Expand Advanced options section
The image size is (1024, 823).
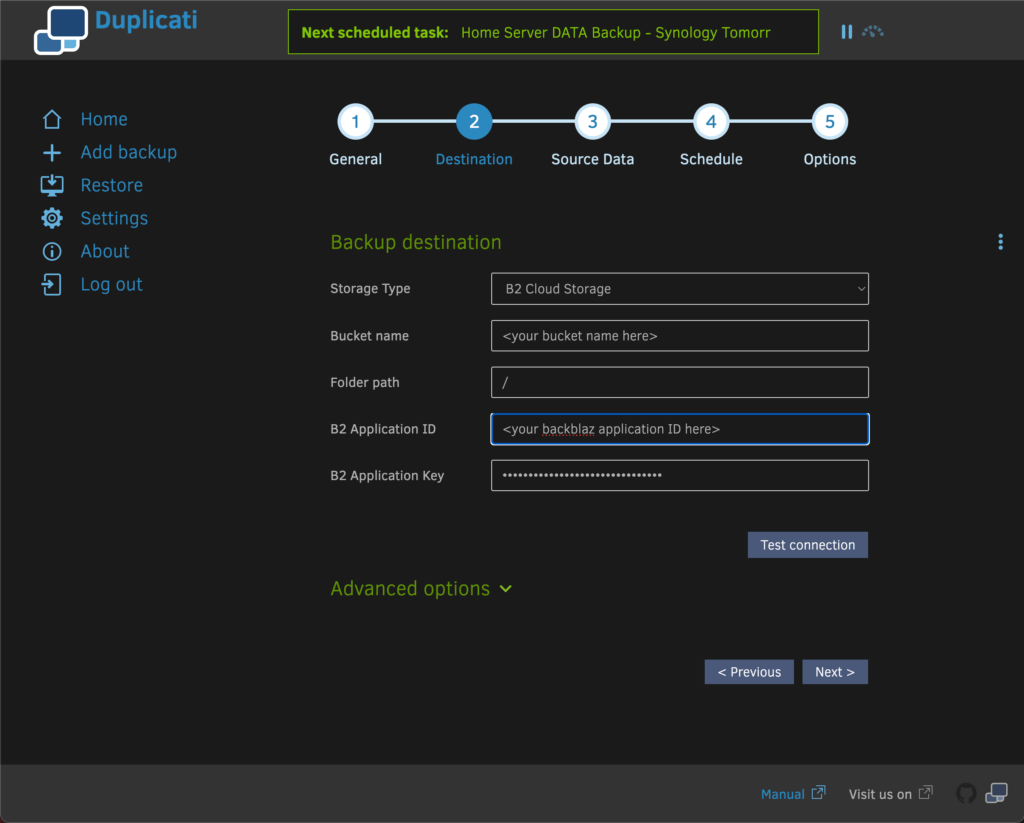point(421,589)
